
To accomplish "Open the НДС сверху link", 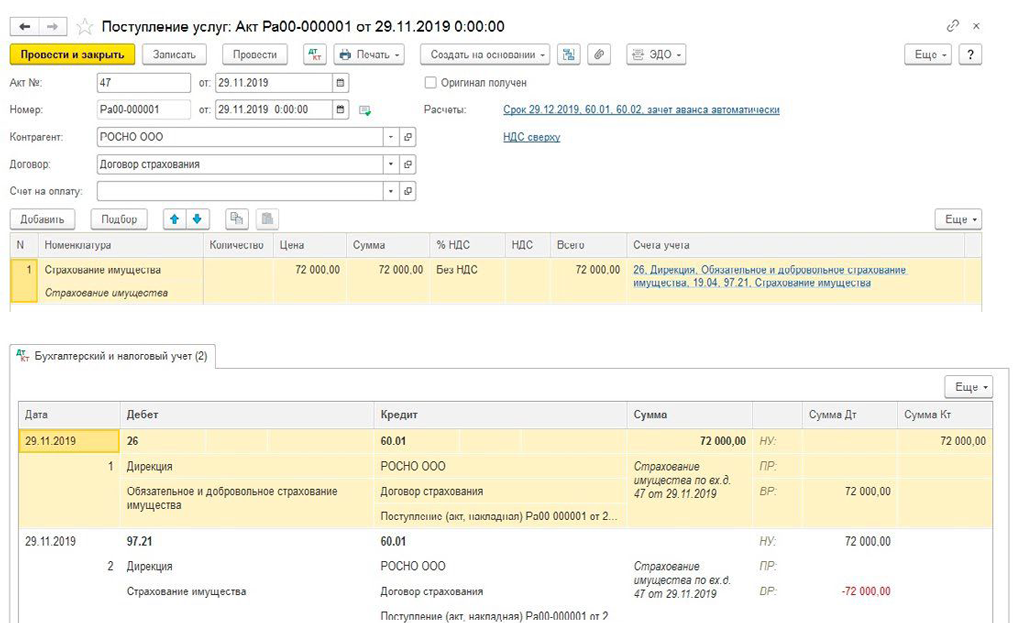I will coord(532,137).
